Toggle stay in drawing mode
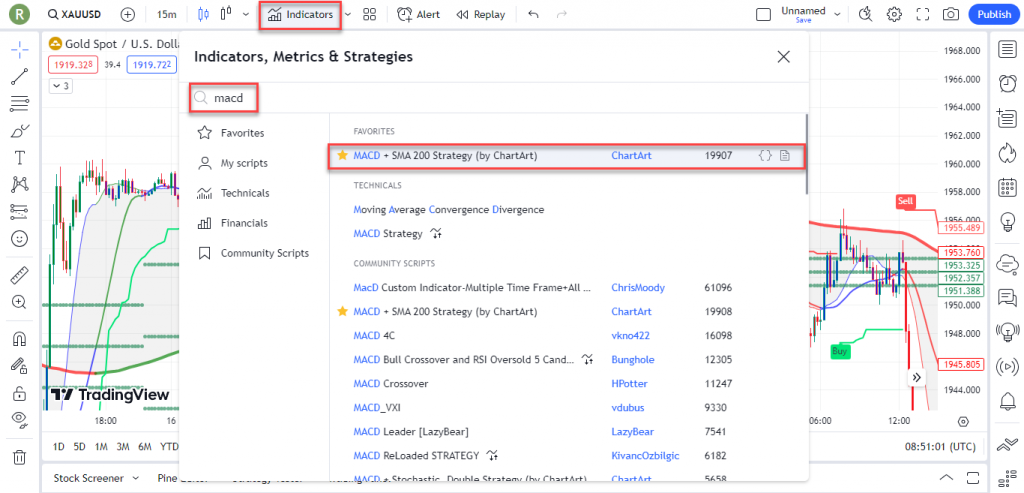Image resolution: width=1024 pixels, height=493 pixels. 20,366
